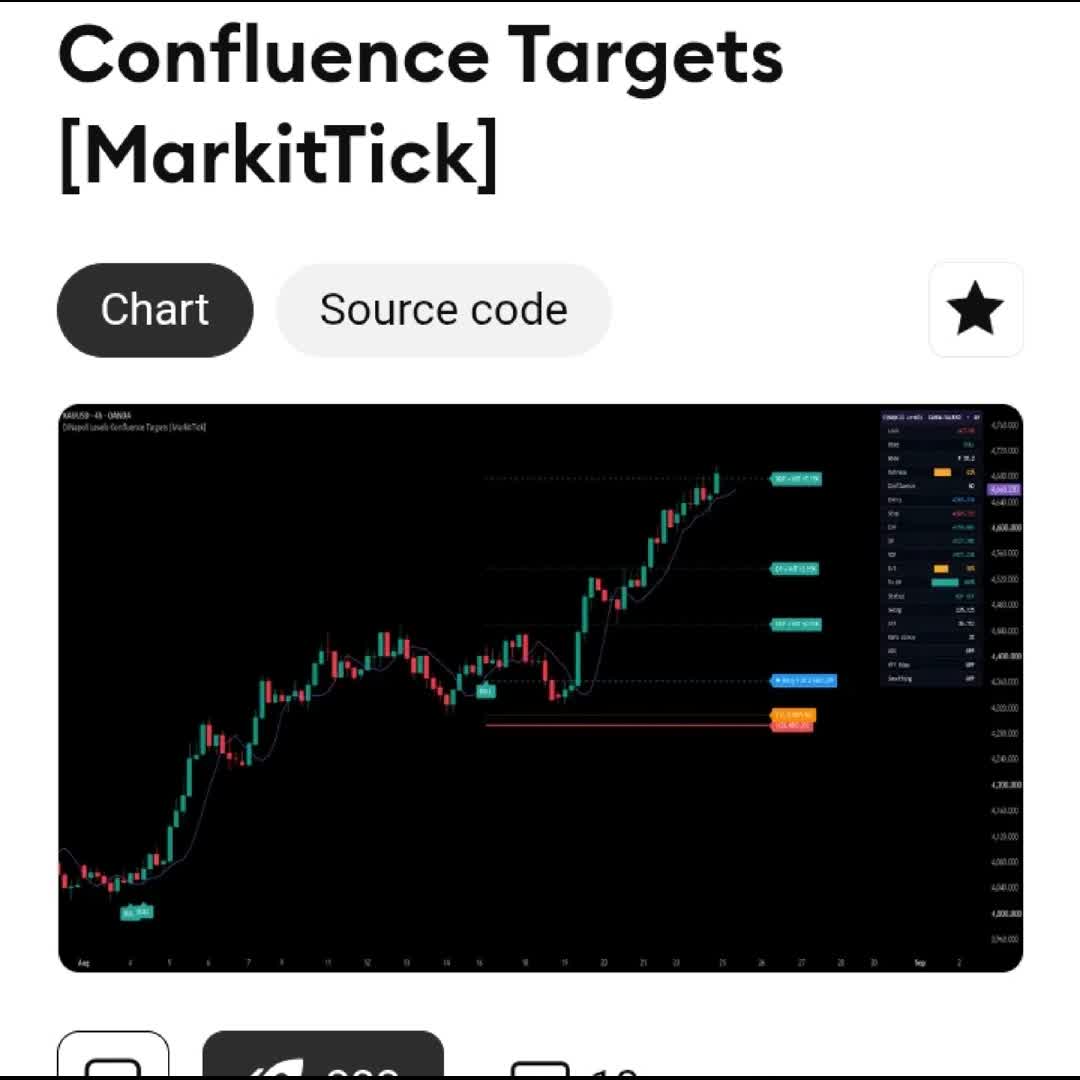Tap the outlined button at bottom left

[x=113, y=1055]
